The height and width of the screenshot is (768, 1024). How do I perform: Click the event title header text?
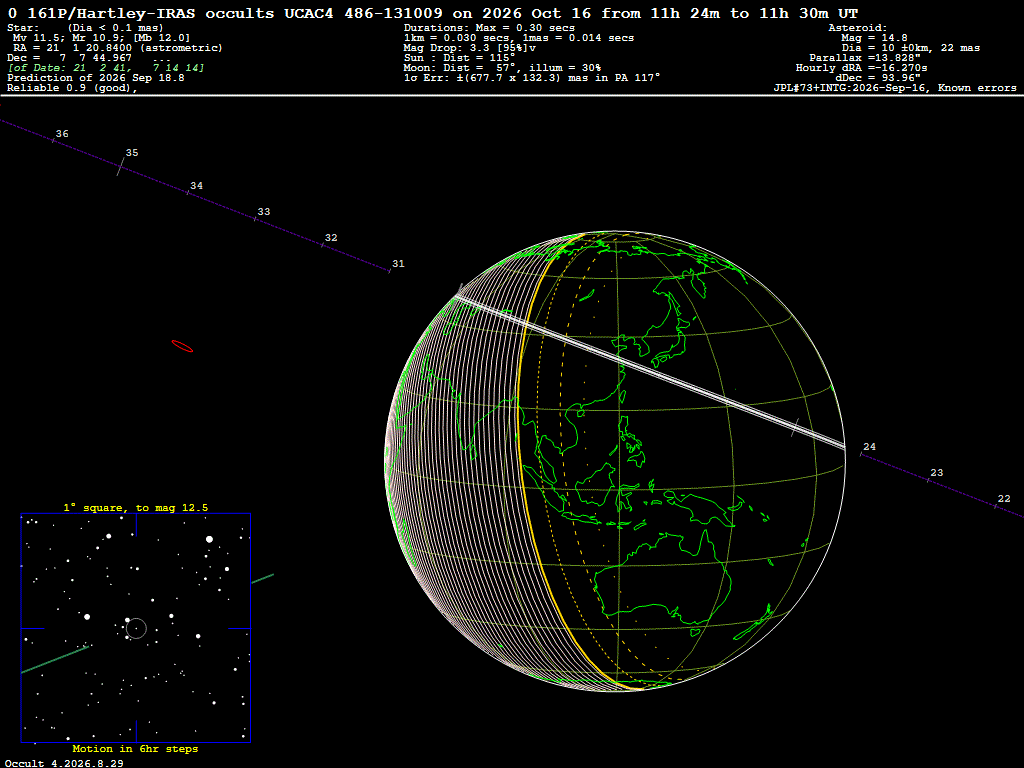tap(433, 13)
